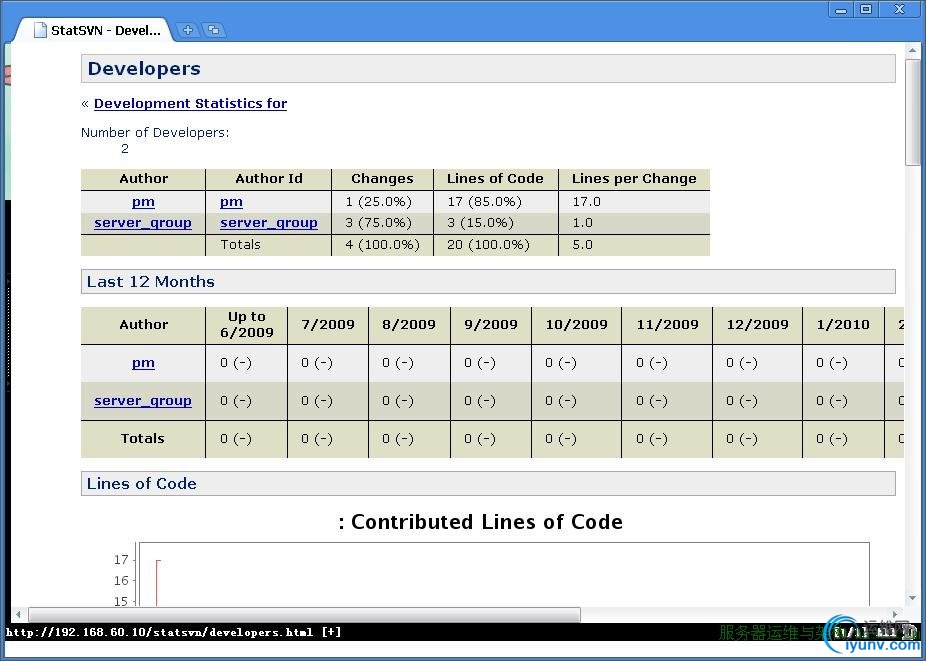The width and height of the screenshot is (926, 661).
Task: Open pm link in Author column
Action: [x=144, y=202]
